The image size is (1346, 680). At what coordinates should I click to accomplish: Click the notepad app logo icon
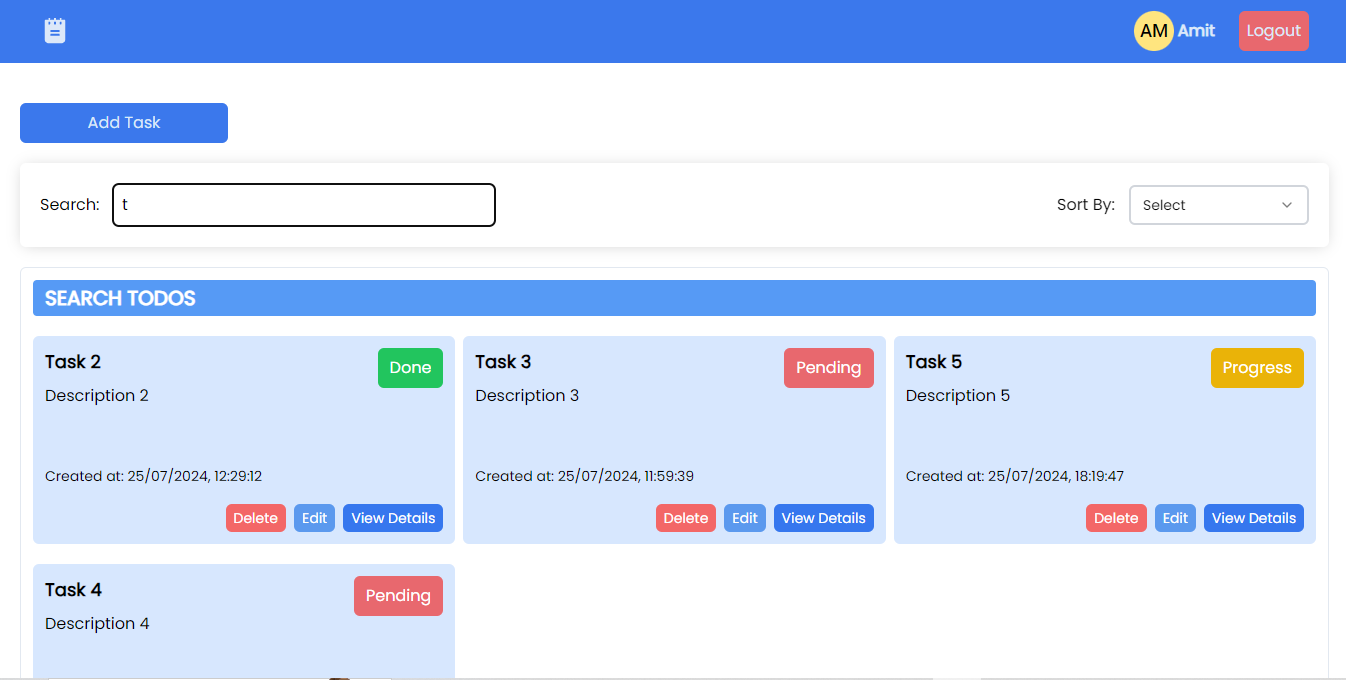point(55,31)
